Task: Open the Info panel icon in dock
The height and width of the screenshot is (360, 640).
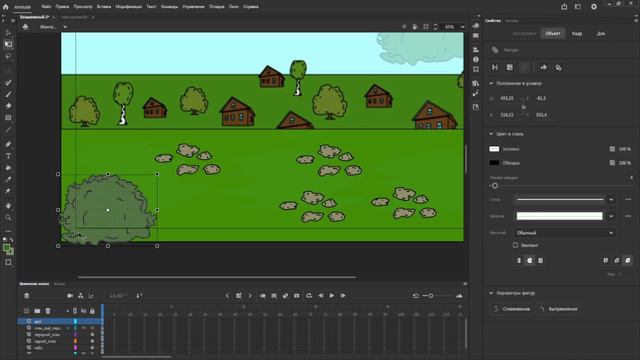Action: [476, 60]
